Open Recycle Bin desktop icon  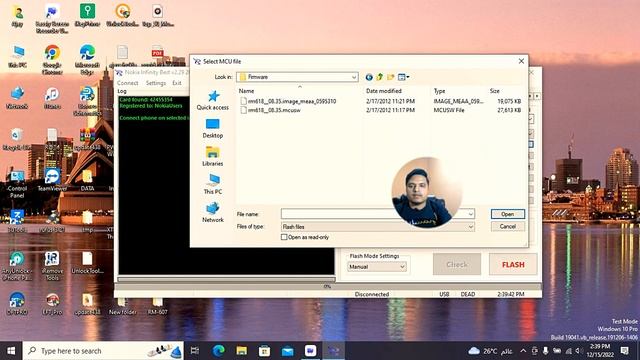tap(17, 140)
